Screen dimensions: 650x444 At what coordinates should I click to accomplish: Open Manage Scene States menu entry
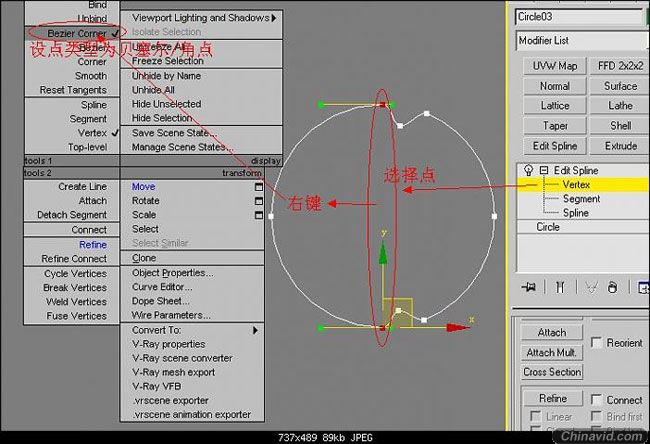point(183,147)
